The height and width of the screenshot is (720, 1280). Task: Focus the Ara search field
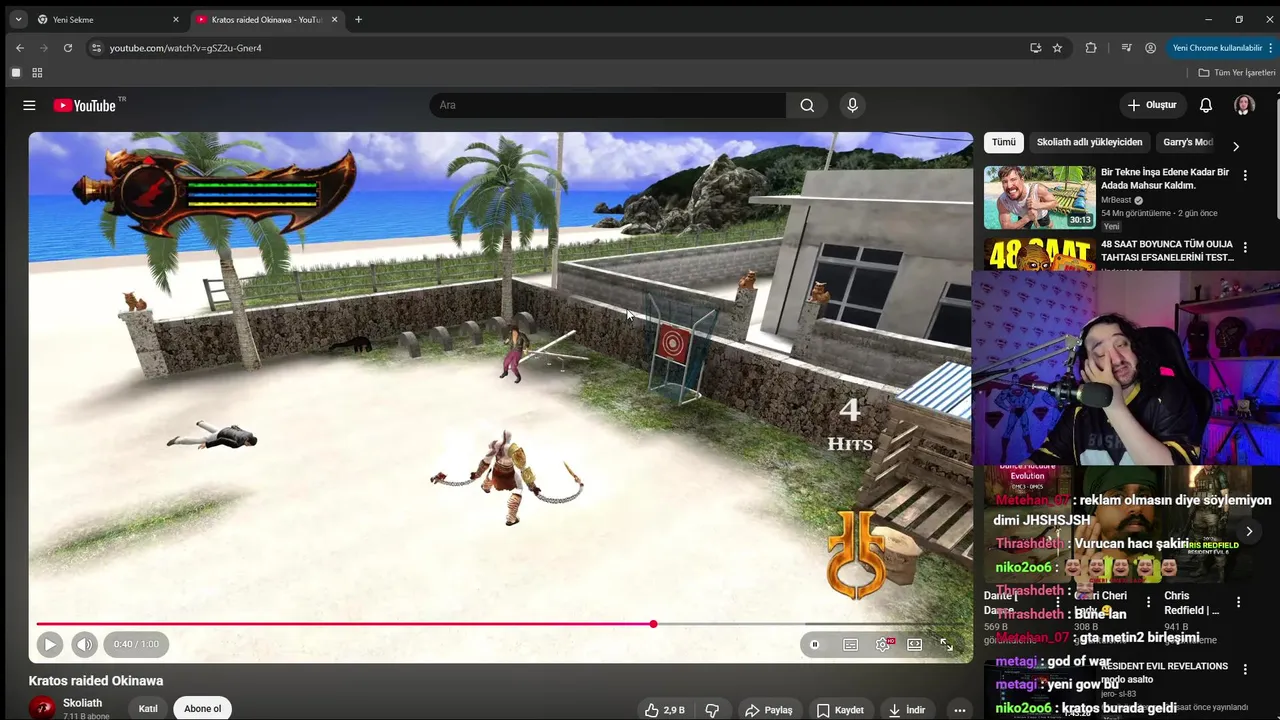click(x=608, y=105)
